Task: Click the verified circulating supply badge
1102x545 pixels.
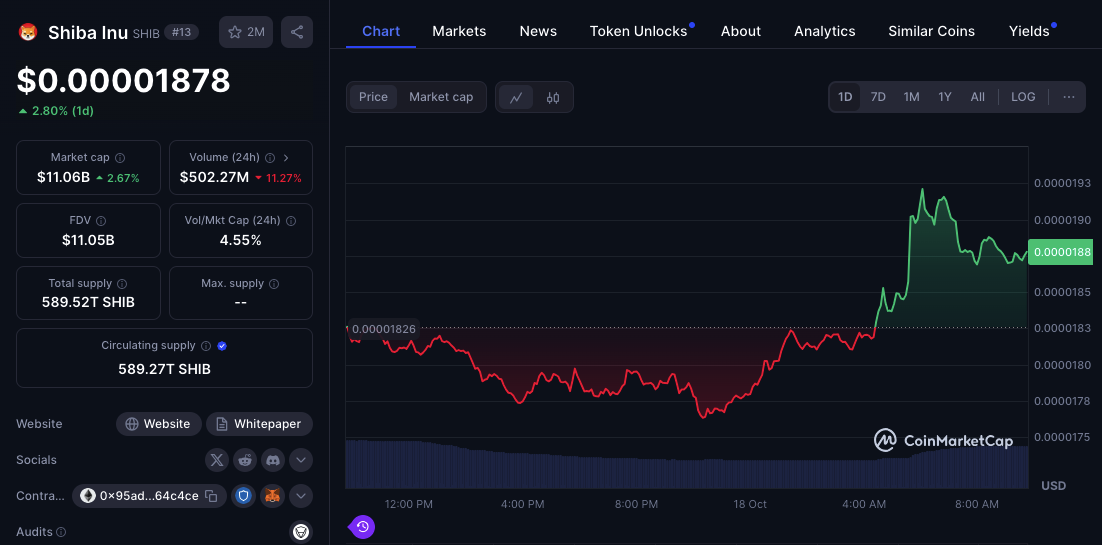Action: click(x=222, y=346)
